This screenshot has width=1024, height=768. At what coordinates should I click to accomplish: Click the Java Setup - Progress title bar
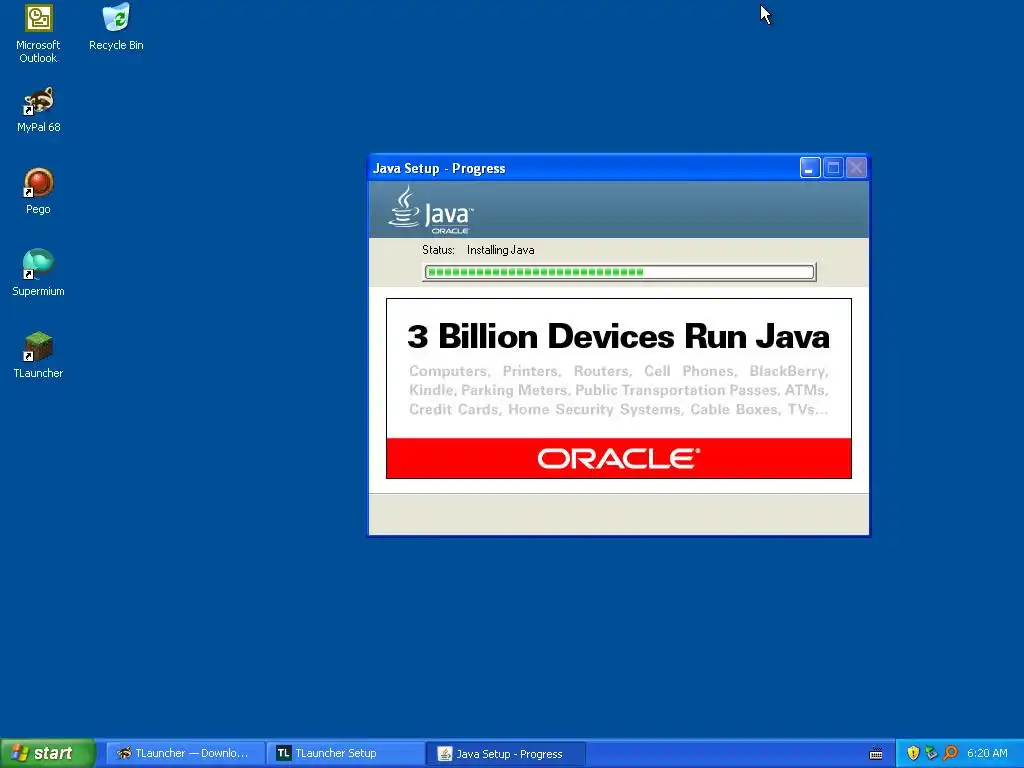pos(584,168)
